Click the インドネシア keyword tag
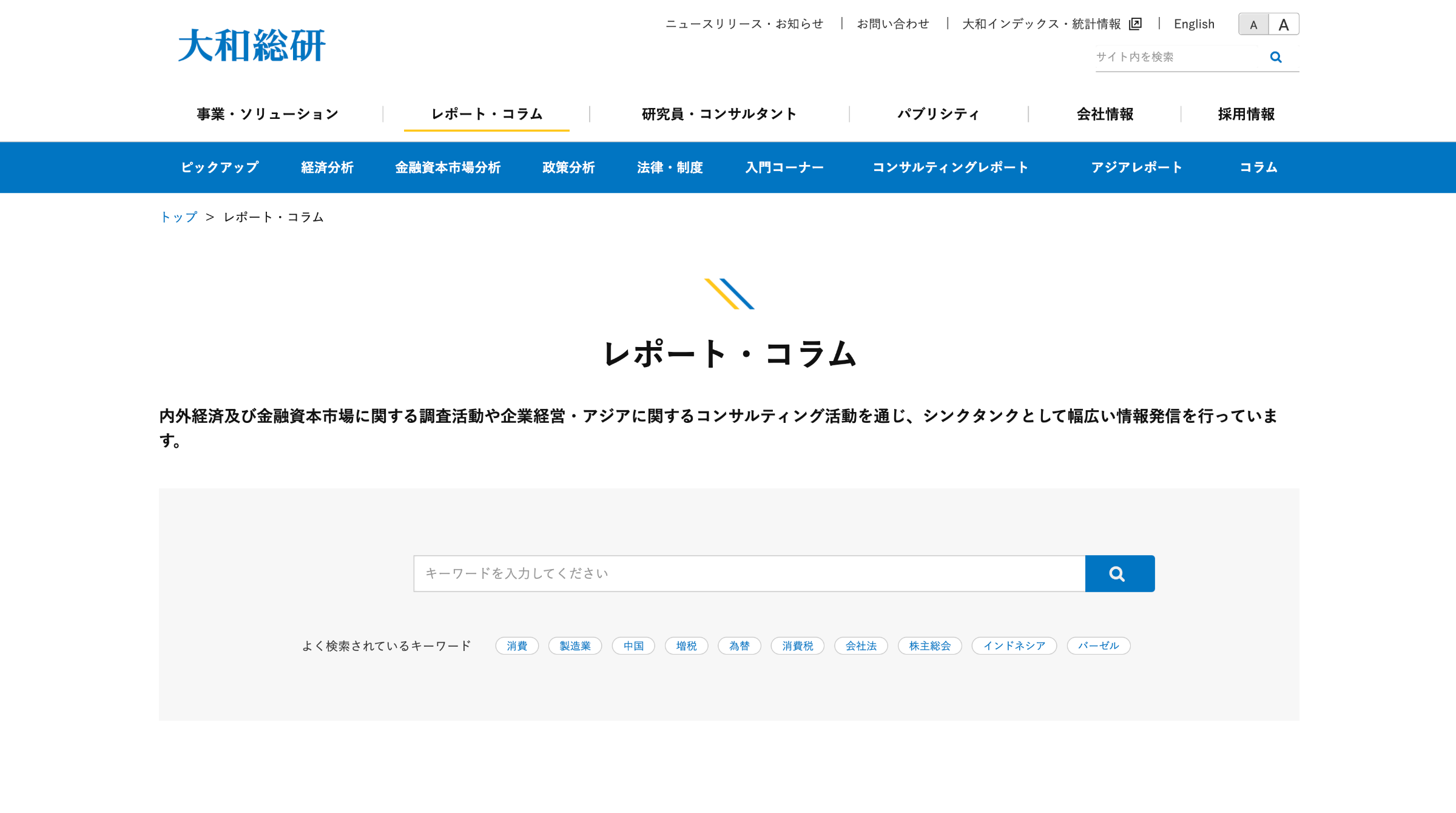Screen dimensions: 1456x813 pos(1014,646)
